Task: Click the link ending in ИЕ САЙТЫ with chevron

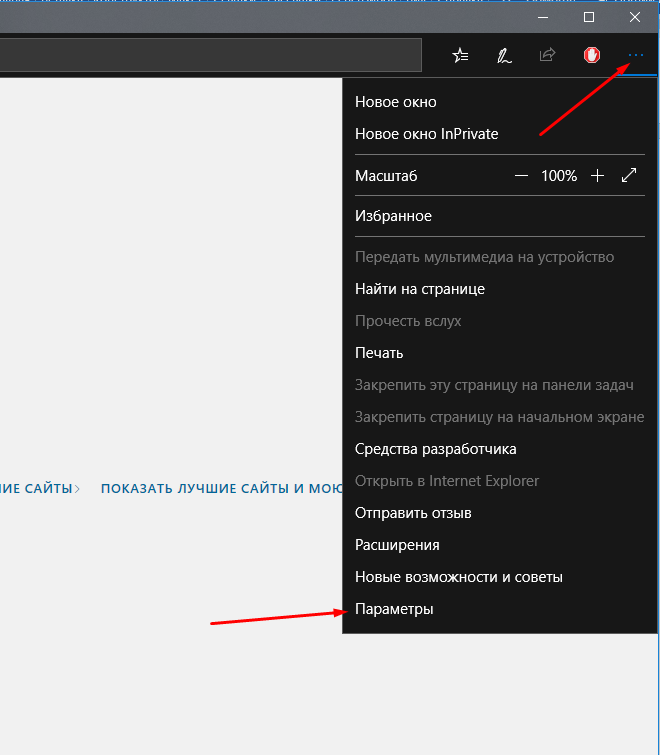Action: 40,488
